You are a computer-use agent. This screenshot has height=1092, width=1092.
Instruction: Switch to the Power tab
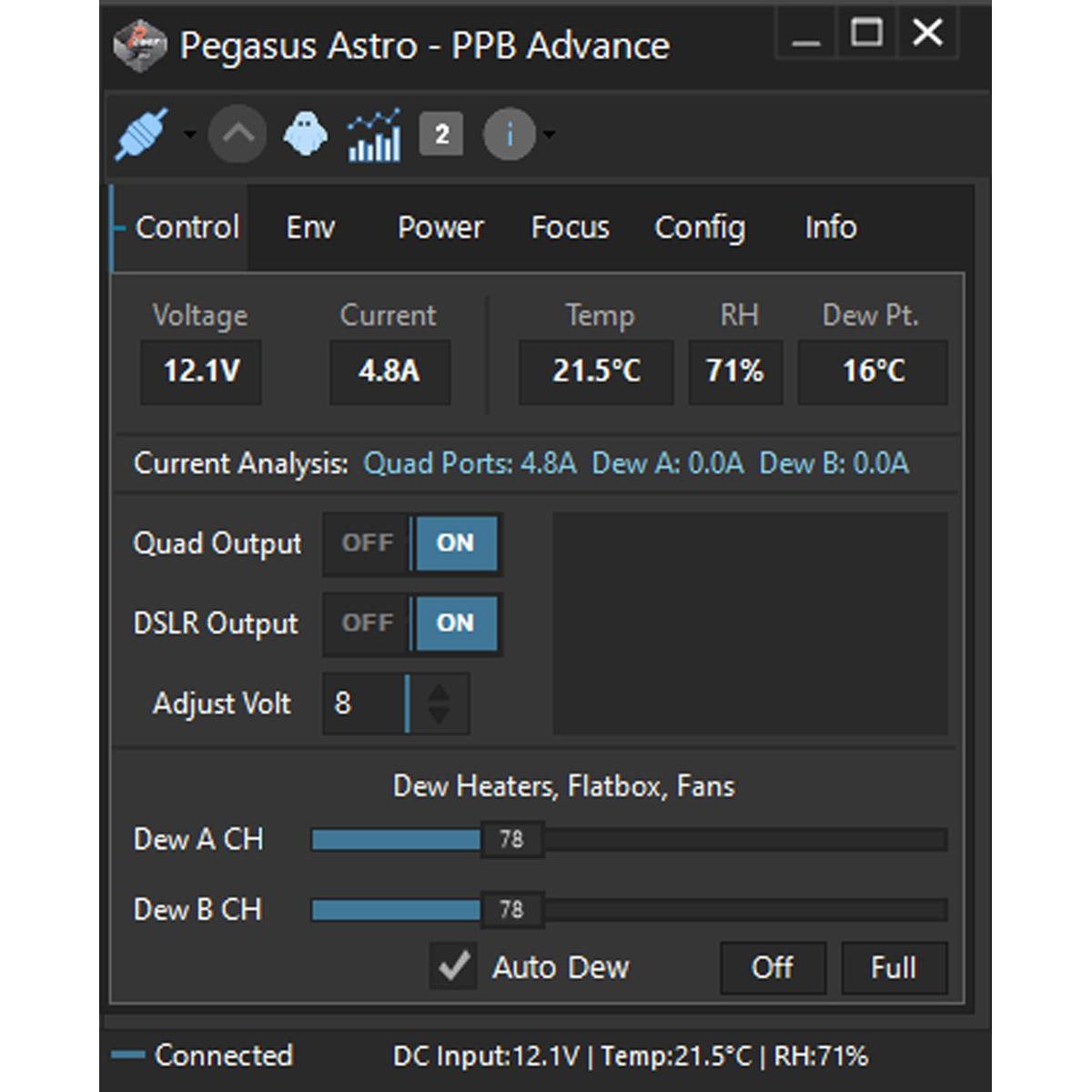[440, 227]
